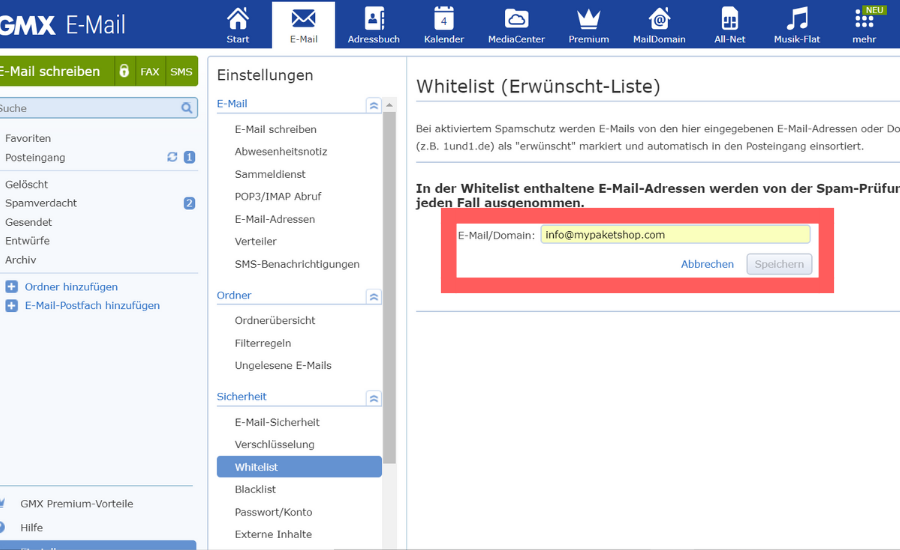
Task: Click the Abbrechen link
Action: point(707,264)
